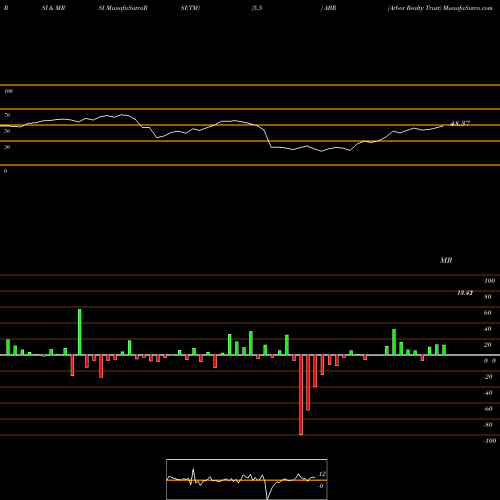Click the MR axis label -100
Image resolution: width=500 pixels, height=500 pixels.
coord(490,441)
